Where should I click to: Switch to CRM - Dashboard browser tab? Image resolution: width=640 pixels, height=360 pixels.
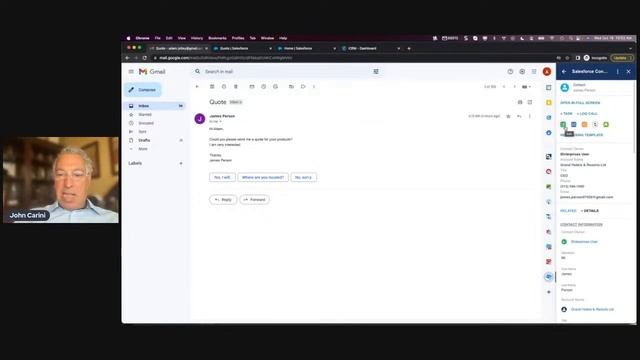(371, 48)
